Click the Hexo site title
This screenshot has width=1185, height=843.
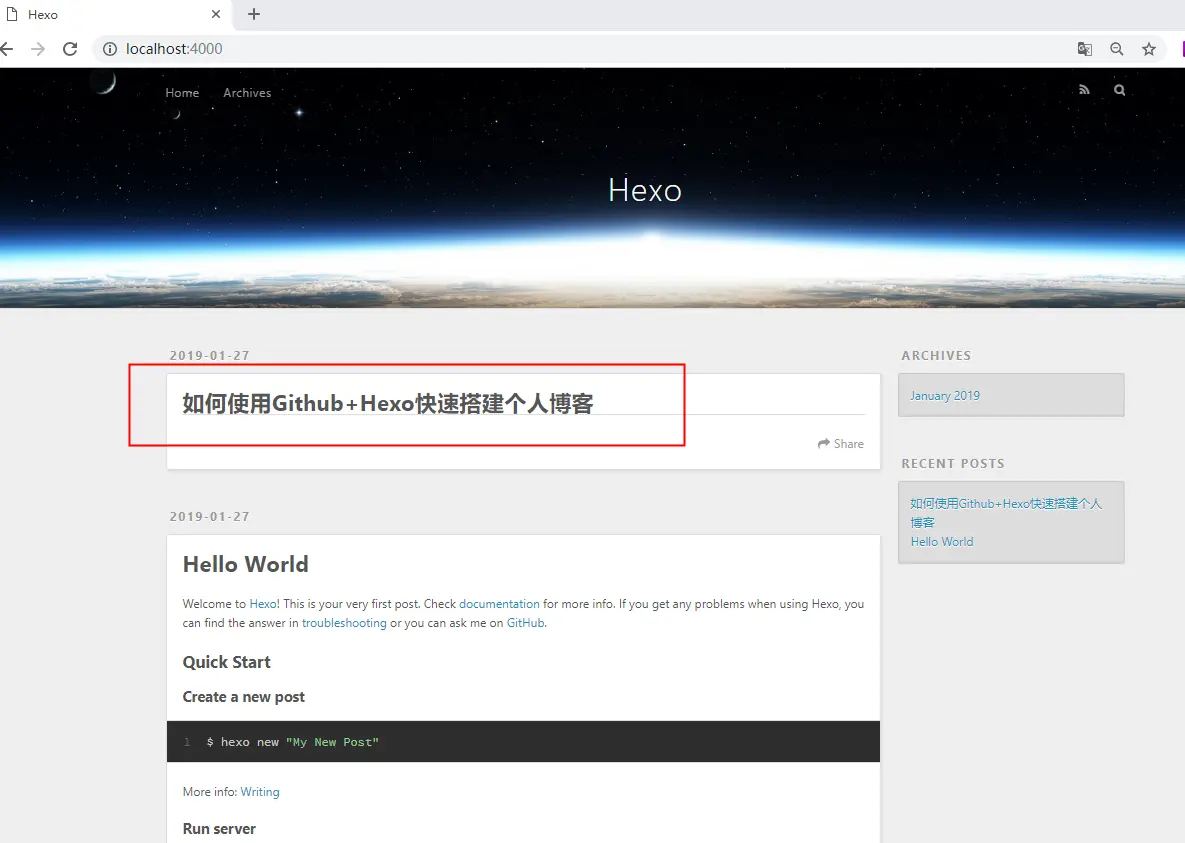pyautogui.click(x=645, y=190)
